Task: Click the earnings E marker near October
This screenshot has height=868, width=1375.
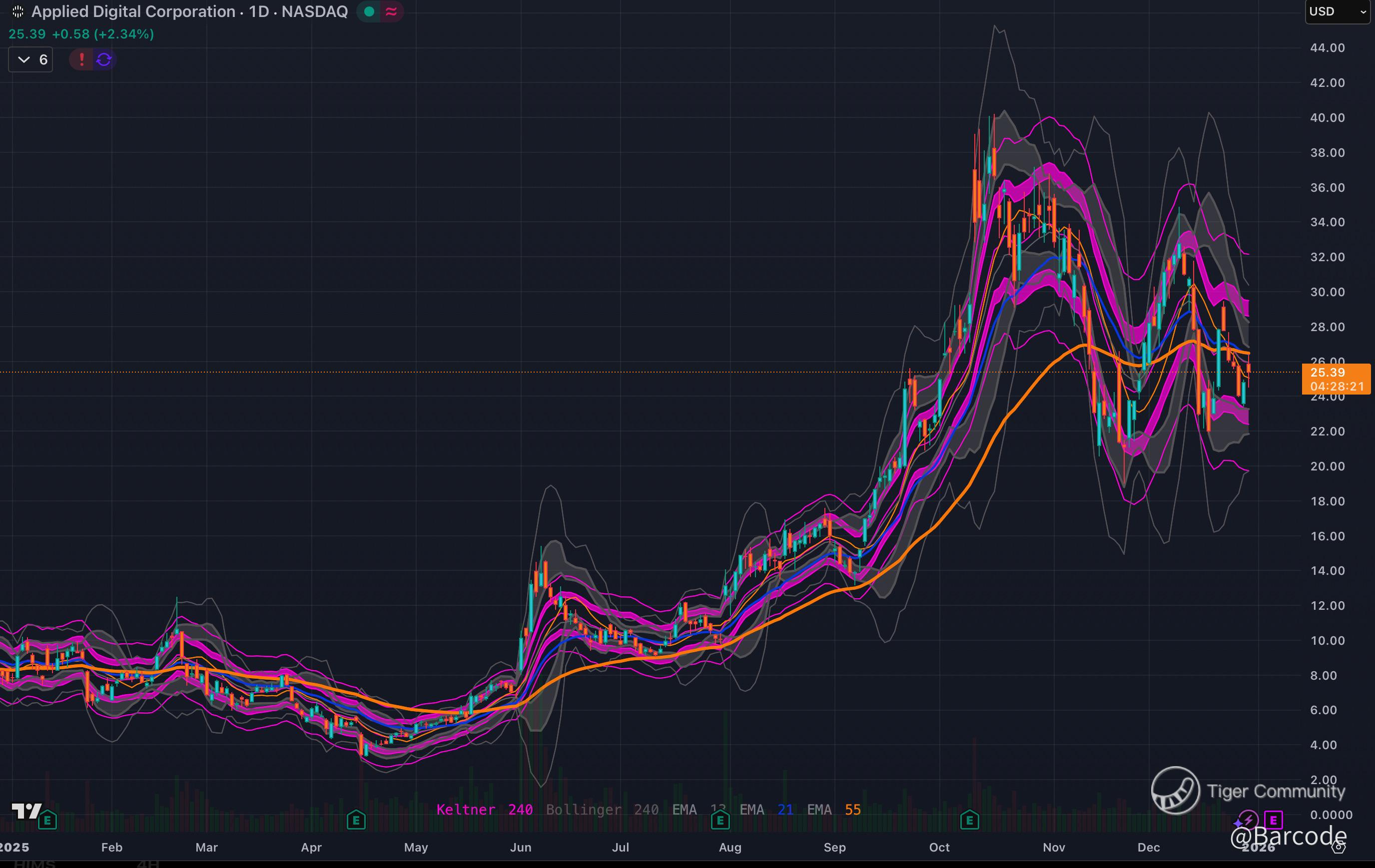Action: [970, 821]
